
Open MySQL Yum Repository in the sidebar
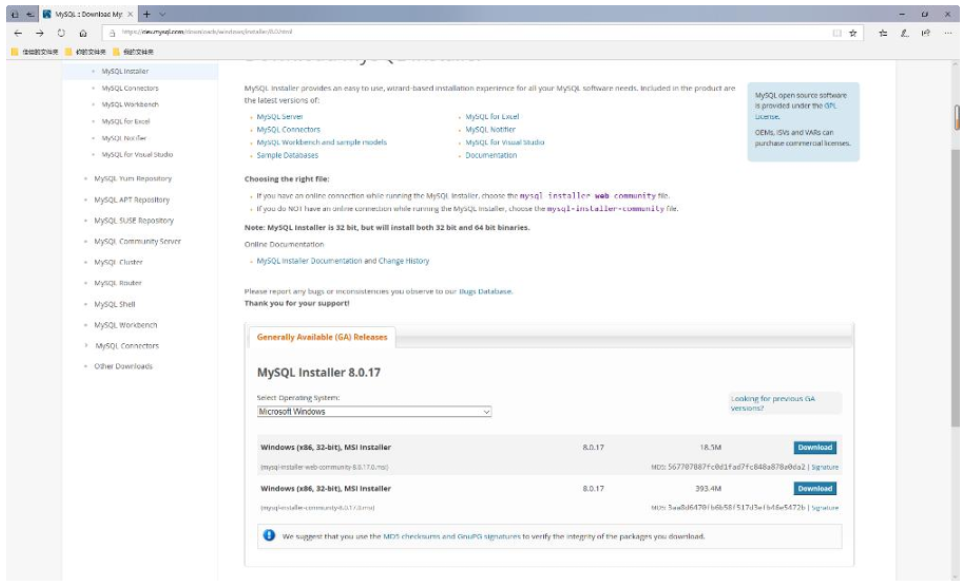click(133, 179)
